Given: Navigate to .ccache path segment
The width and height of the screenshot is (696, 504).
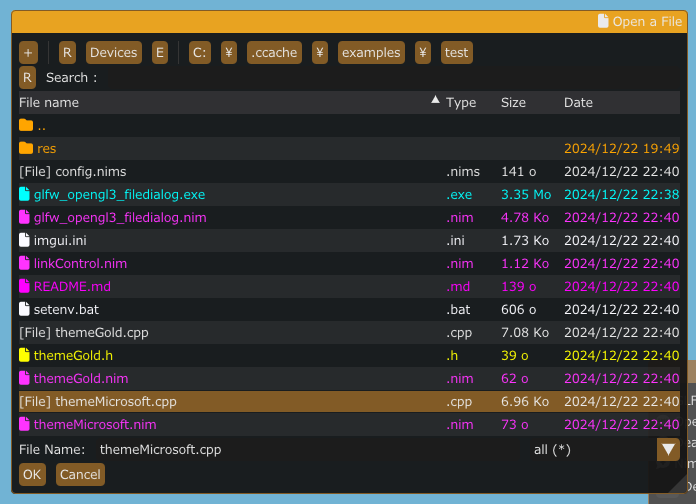Looking at the screenshot, I should (x=274, y=53).
